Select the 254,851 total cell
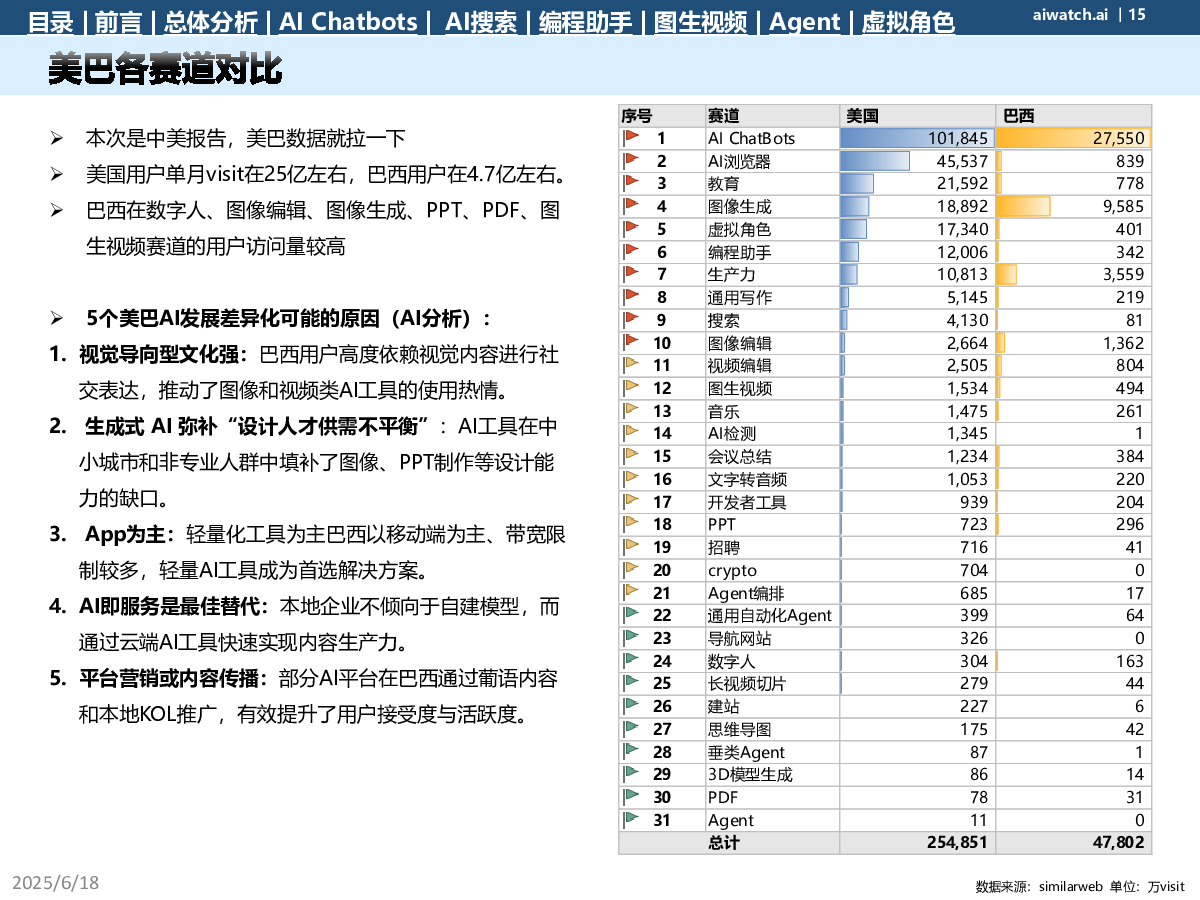Image resolution: width=1200 pixels, height=900 pixels. point(917,842)
